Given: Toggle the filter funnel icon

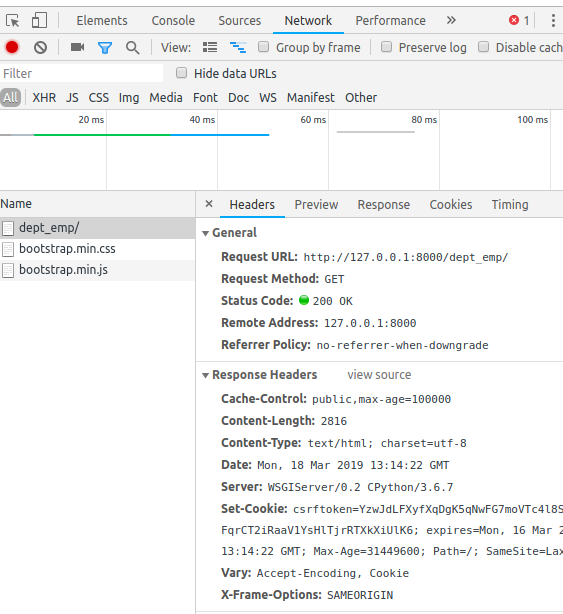Looking at the screenshot, I should point(105,48).
